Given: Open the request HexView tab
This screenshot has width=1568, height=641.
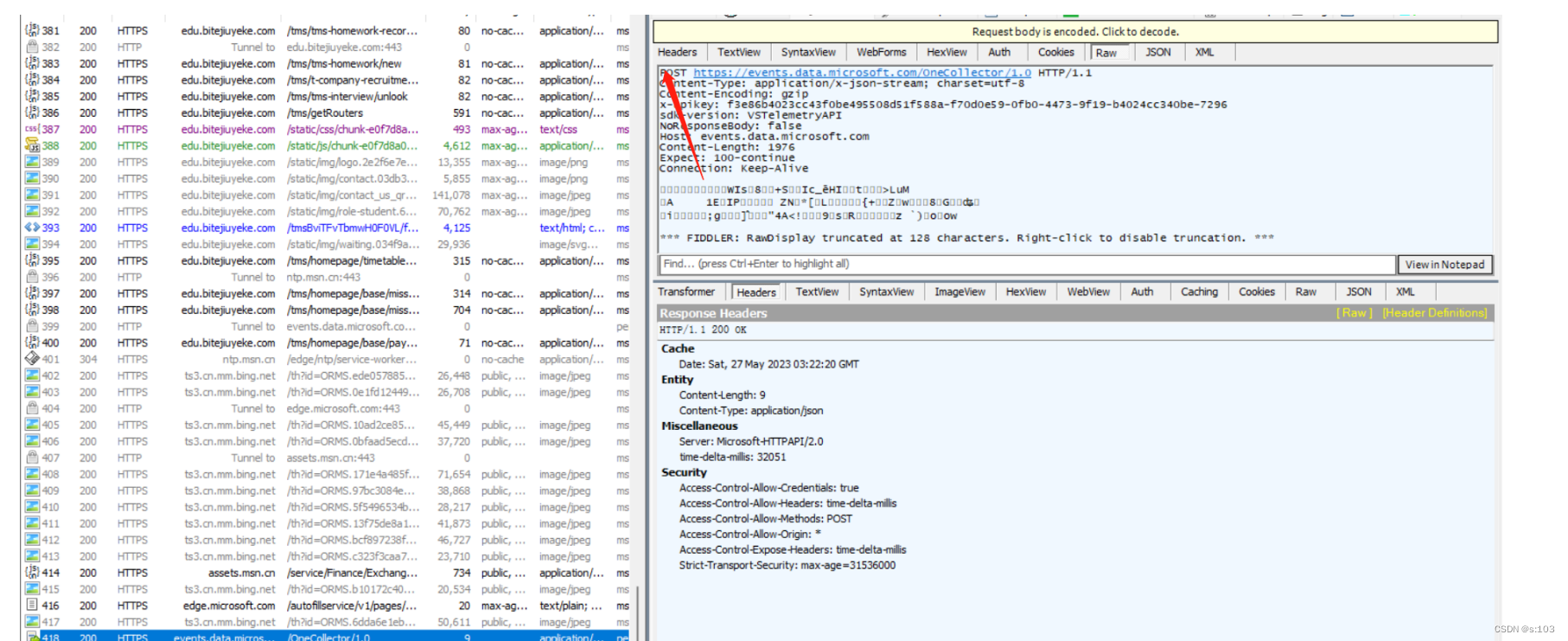Looking at the screenshot, I should (x=947, y=53).
